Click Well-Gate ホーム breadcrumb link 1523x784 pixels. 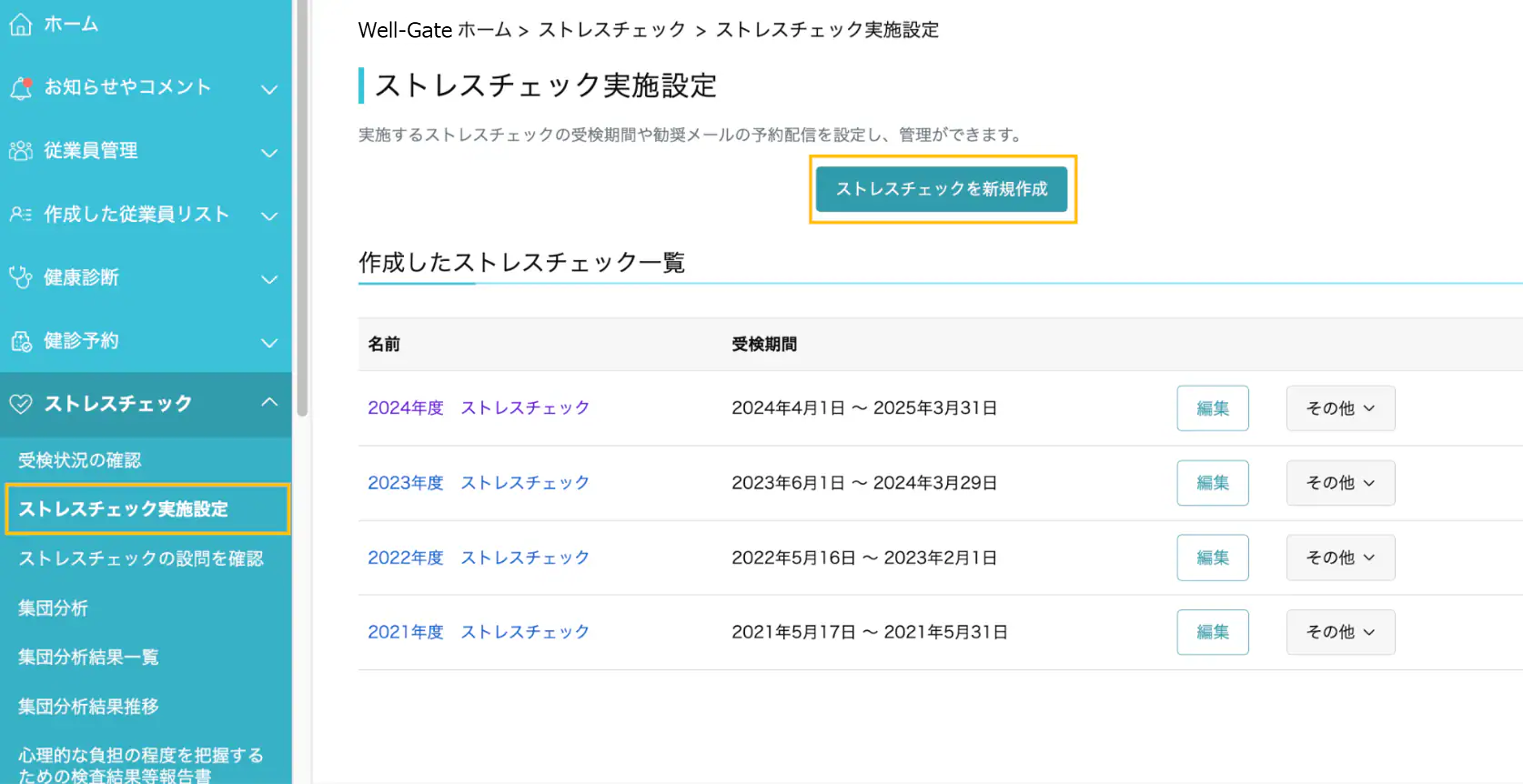click(x=434, y=29)
